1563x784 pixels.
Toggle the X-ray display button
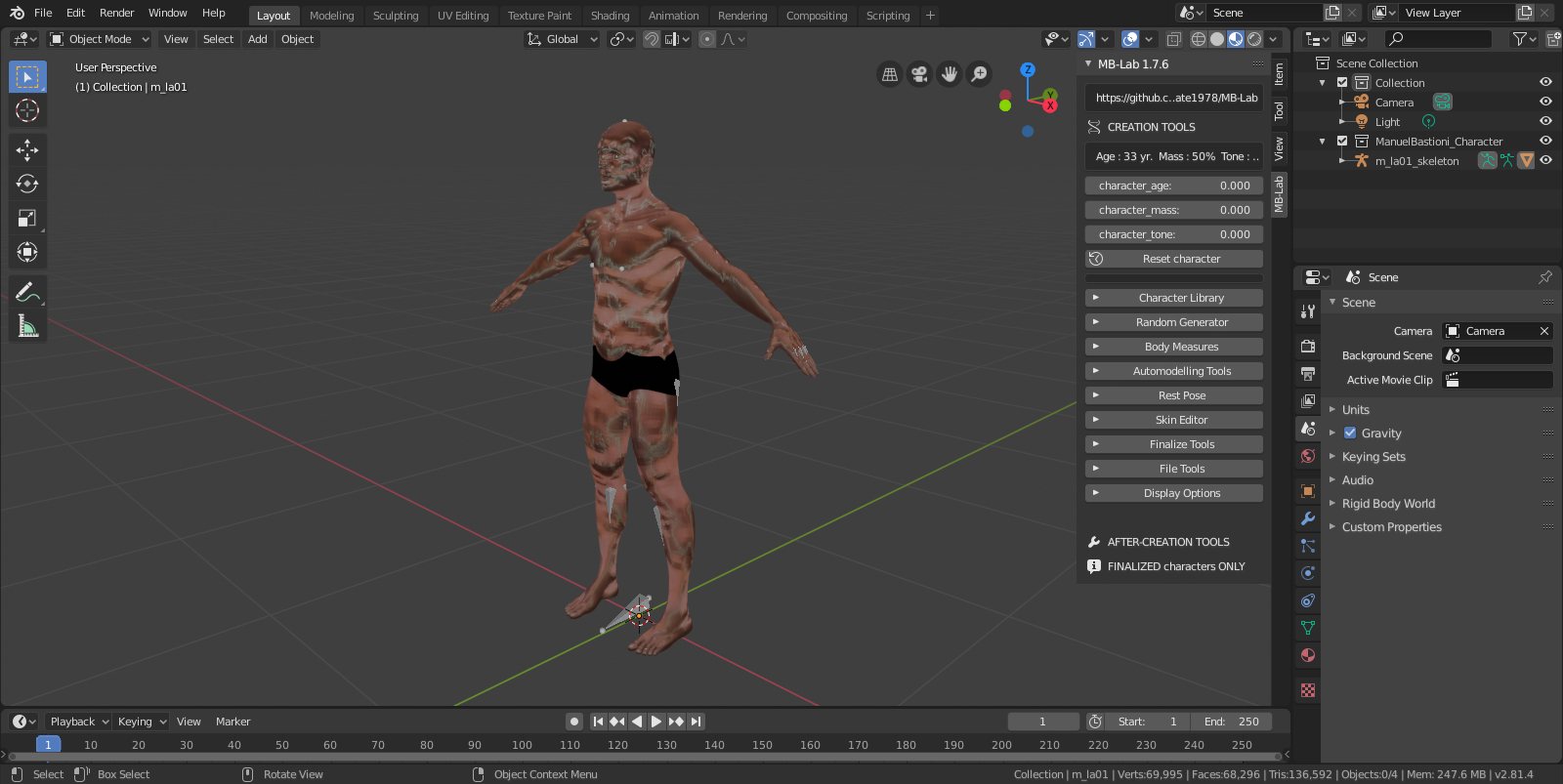pyautogui.click(x=1174, y=39)
